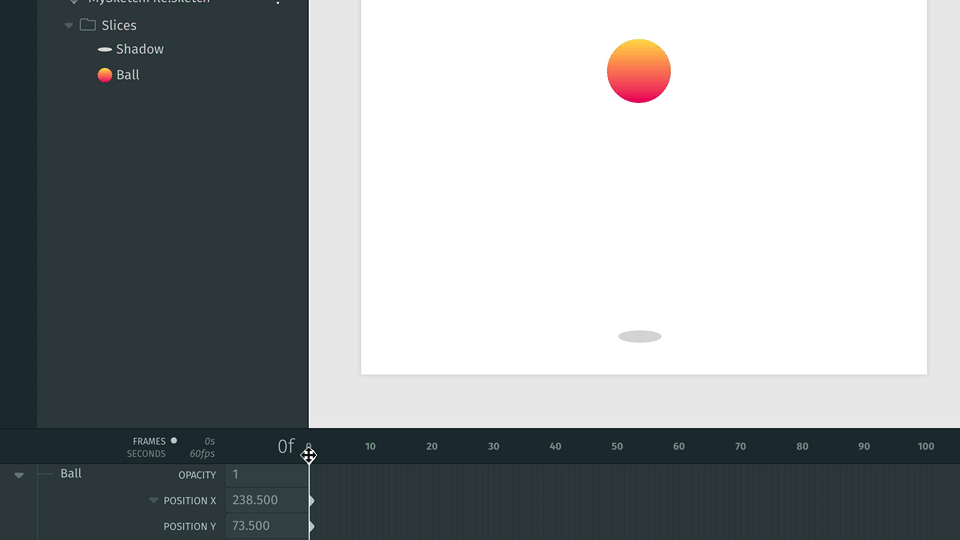960x540 pixels.
Task: Click the POSITION X property label
Action: [190, 501]
